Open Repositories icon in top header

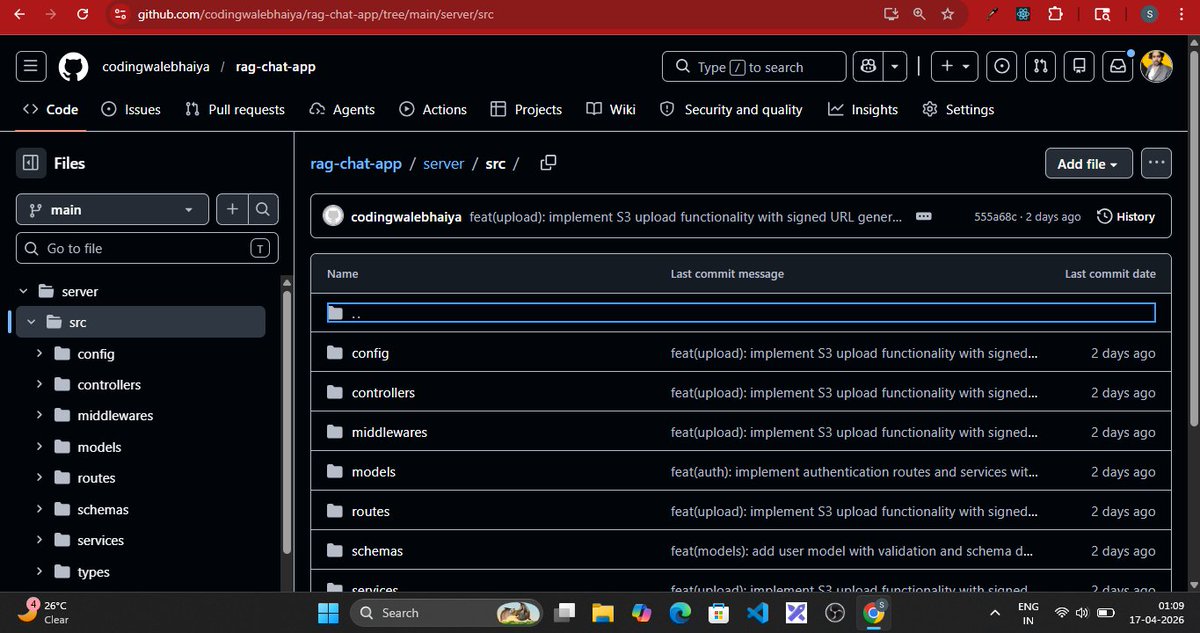pos(1079,67)
